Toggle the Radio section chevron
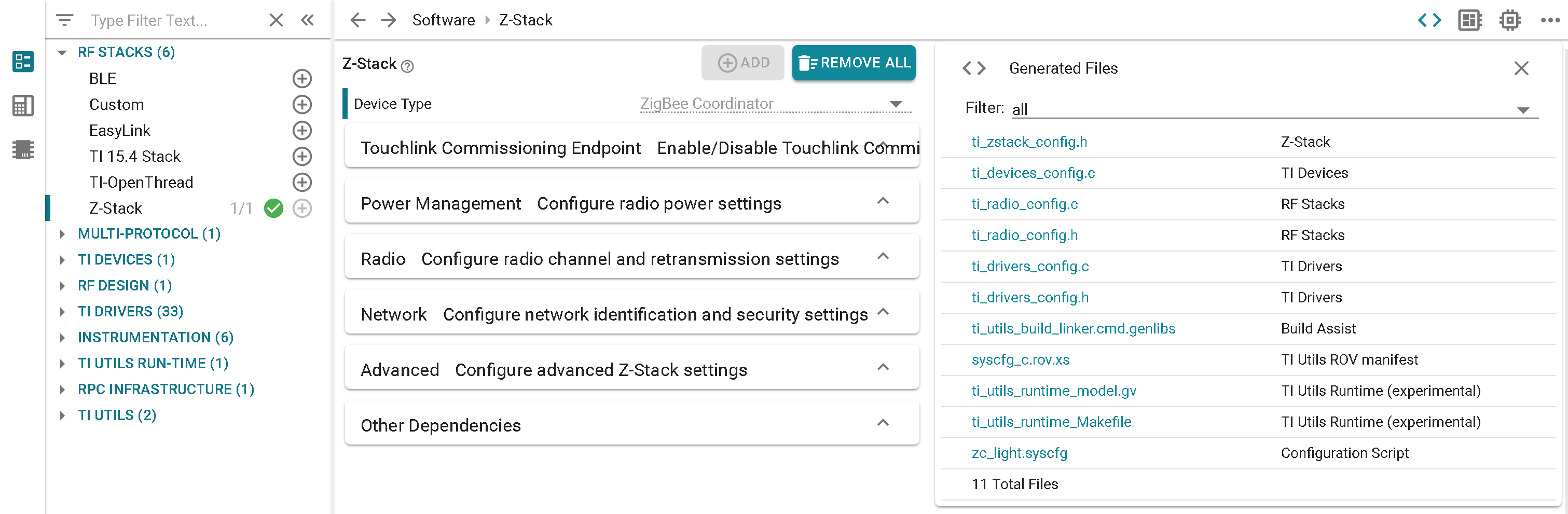The height and width of the screenshot is (514, 1568). (x=883, y=256)
